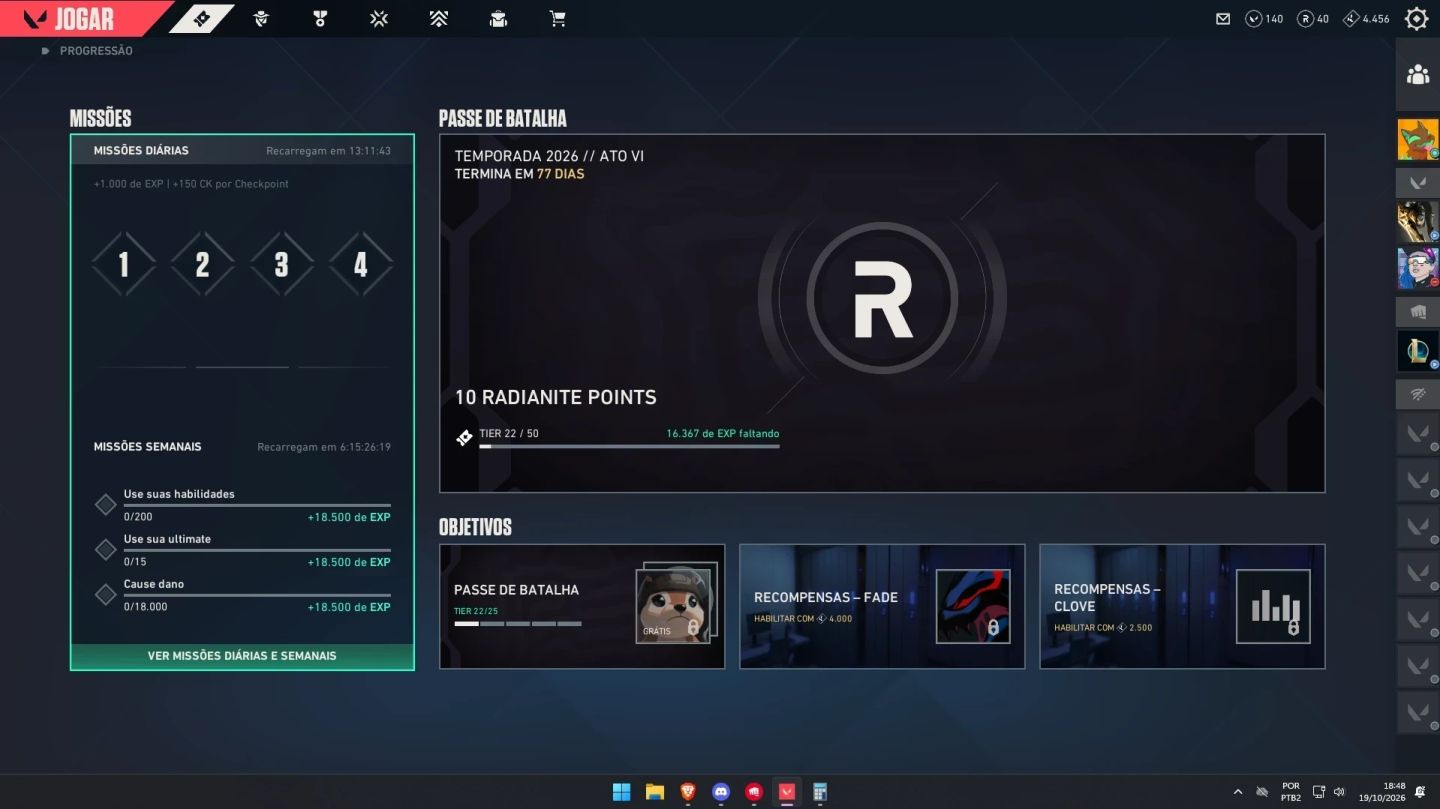The width and height of the screenshot is (1440, 809).
Task: Open the Career medal icon
Action: tap(320, 18)
